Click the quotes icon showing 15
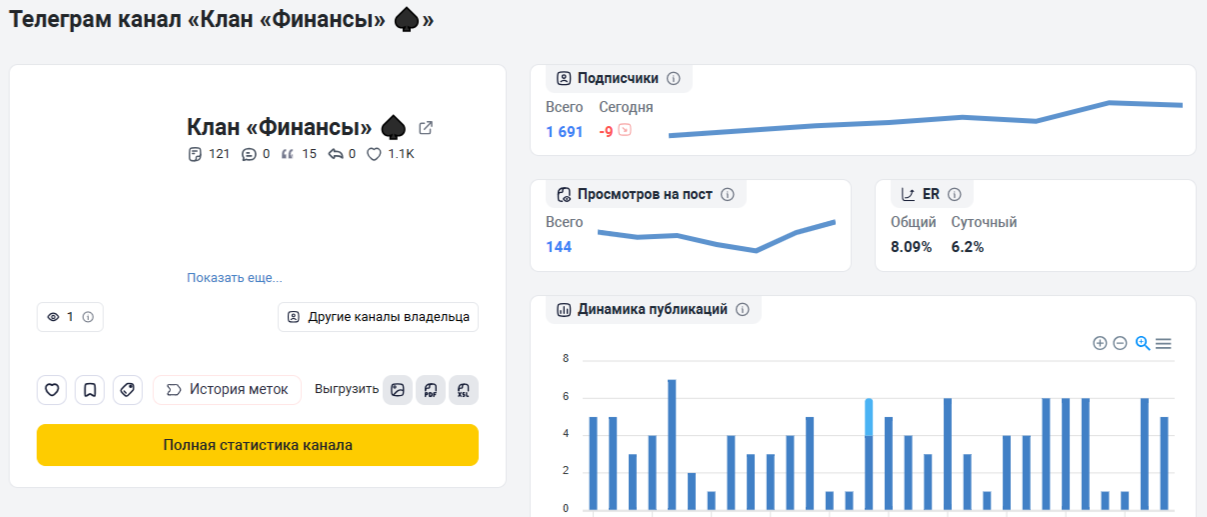Viewport: 1207px width, 517px height. [x=289, y=154]
